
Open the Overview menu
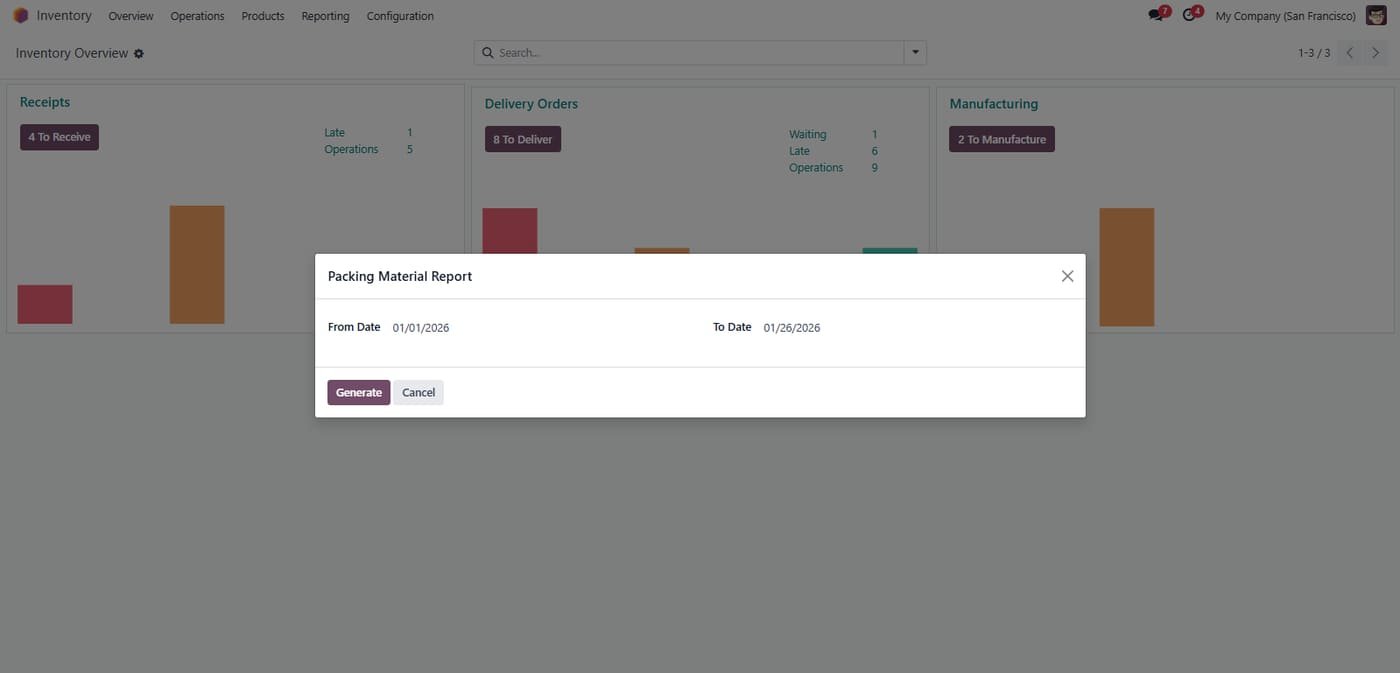click(x=131, y=16)
